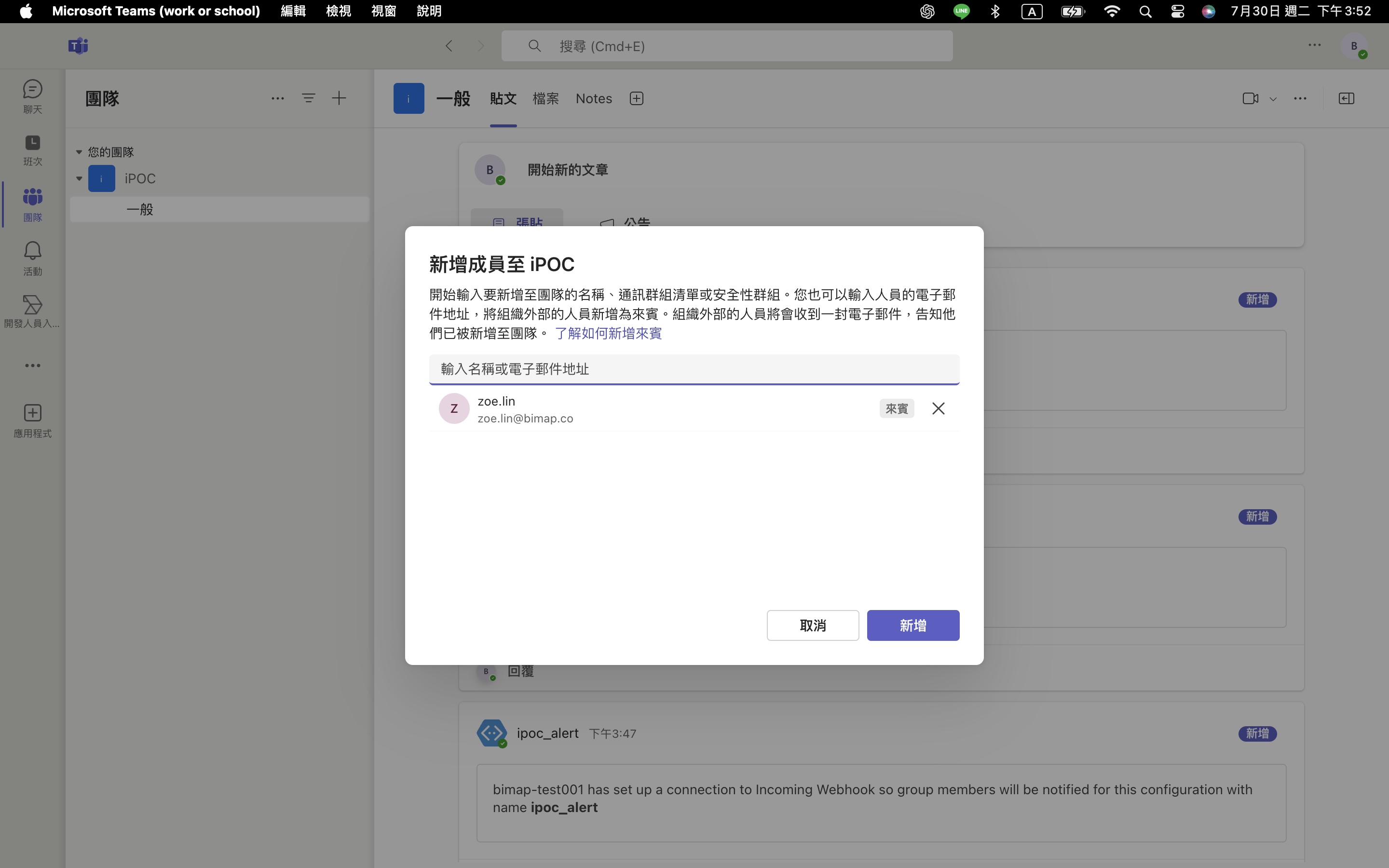Focus the 輸入名稱或電子郵件地址 field
Image resolution: width=1389 pixels, height=868 pixels.
(694, 369)
